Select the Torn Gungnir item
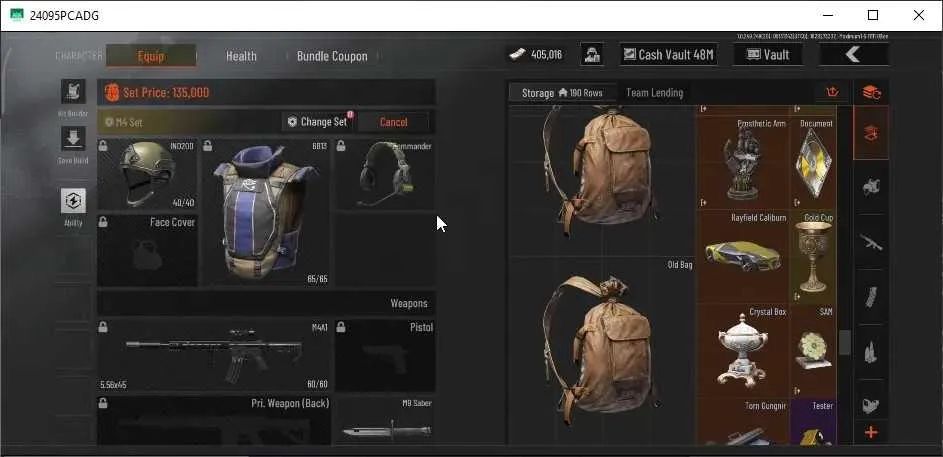Screen dimensions: 943x457 743,422
